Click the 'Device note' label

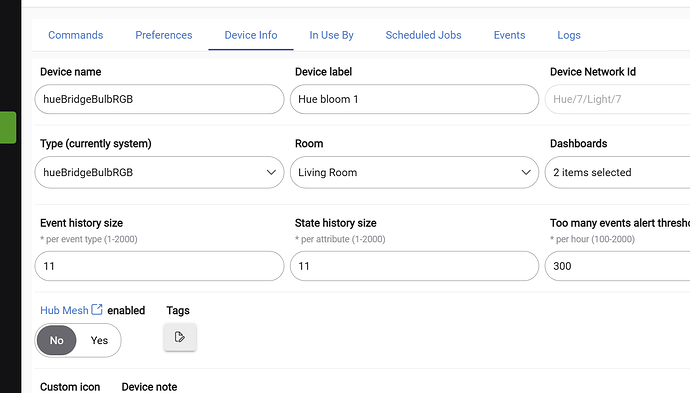(x=149, y=387)
